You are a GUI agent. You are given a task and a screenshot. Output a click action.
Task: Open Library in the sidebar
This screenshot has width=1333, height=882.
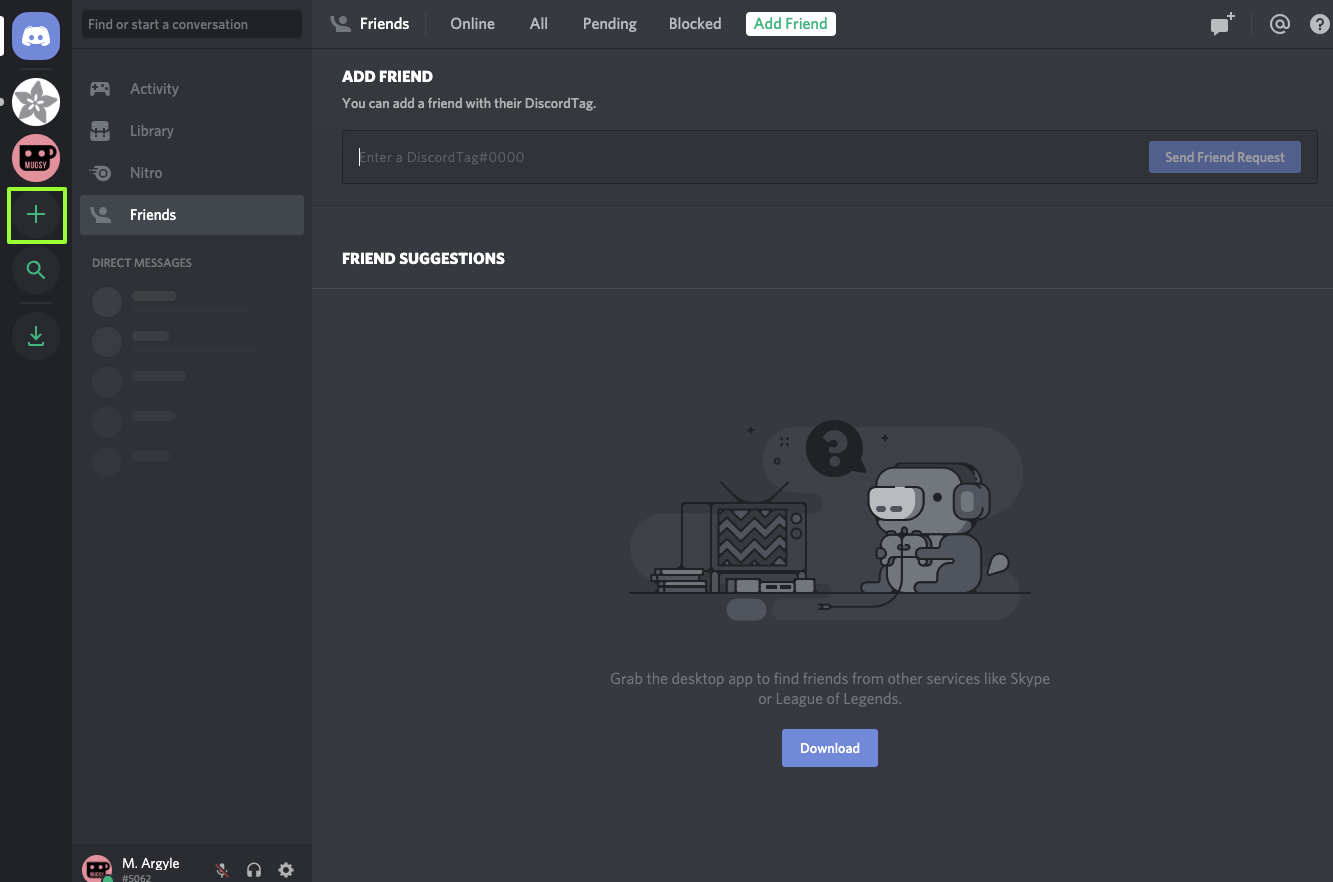[192, 131]
